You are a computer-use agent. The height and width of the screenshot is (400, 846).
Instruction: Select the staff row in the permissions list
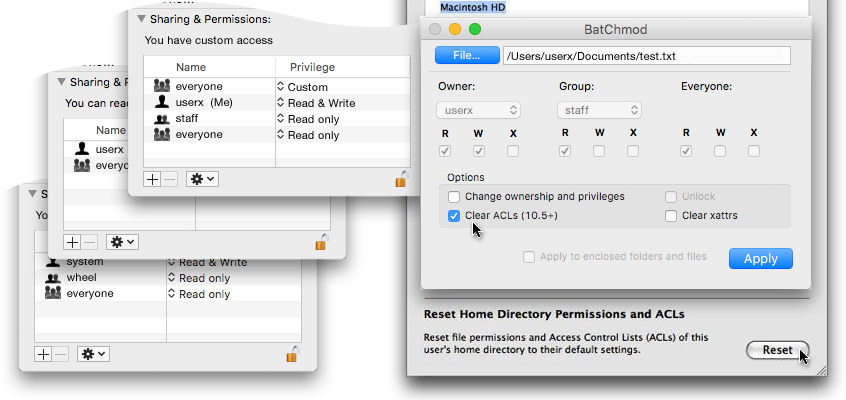tap(277, 119)
